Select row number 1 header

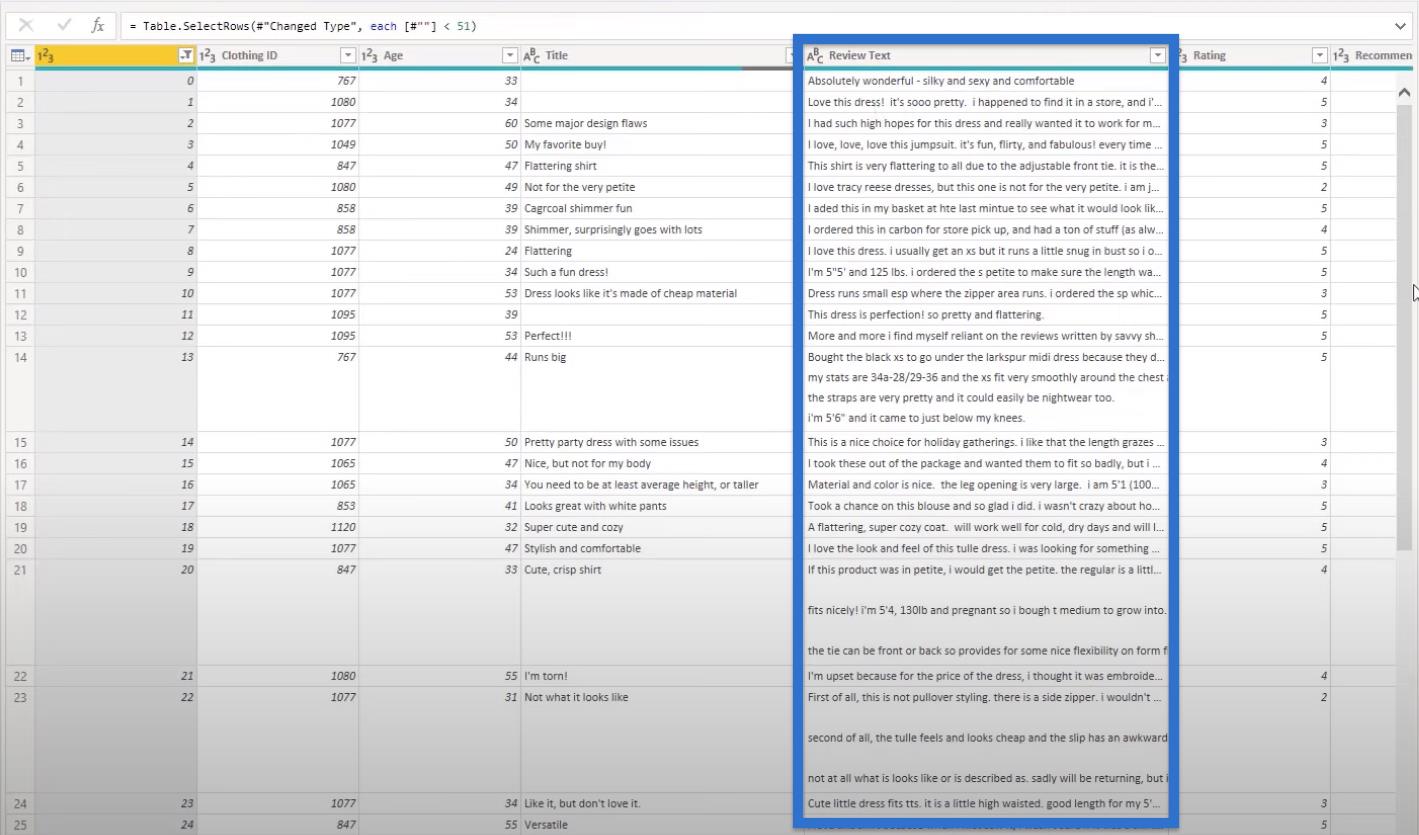(x=20, y=81)
